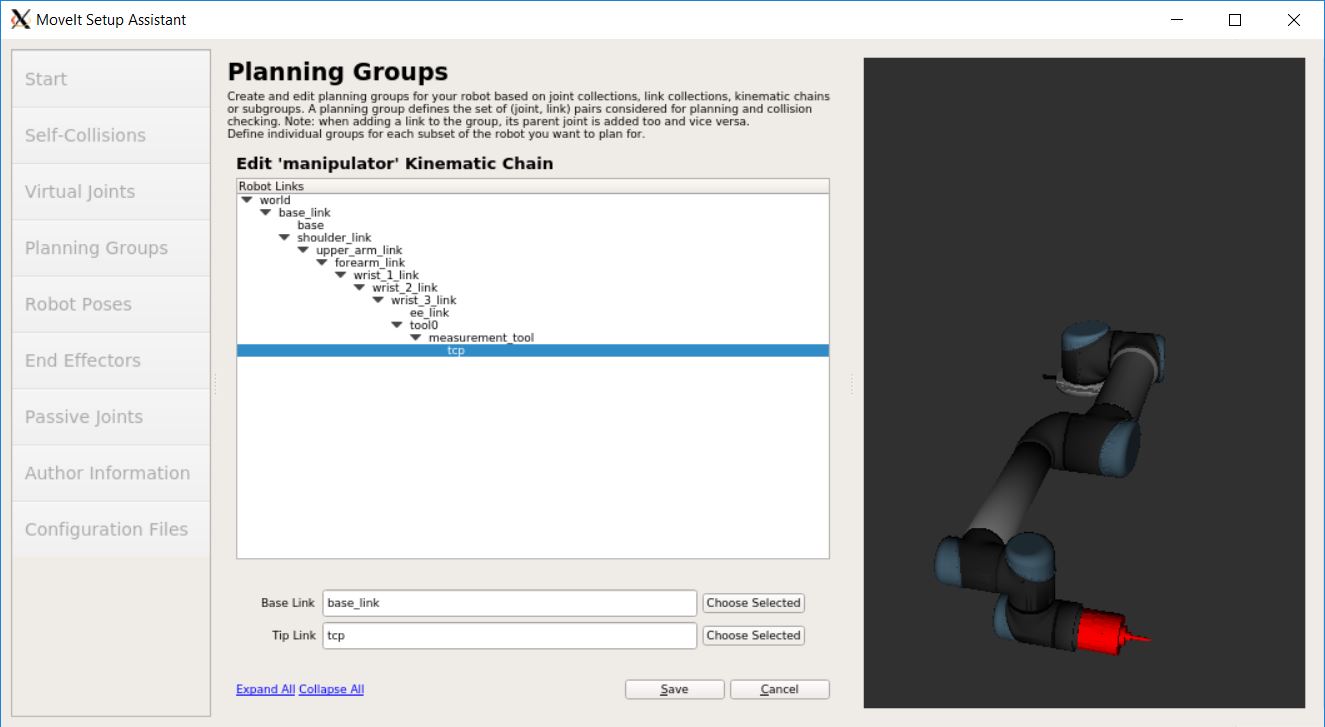The width and height of the screenshot is (1325, 727).
Task: Collapse the tool0 tree node
Action: point(397,324)
